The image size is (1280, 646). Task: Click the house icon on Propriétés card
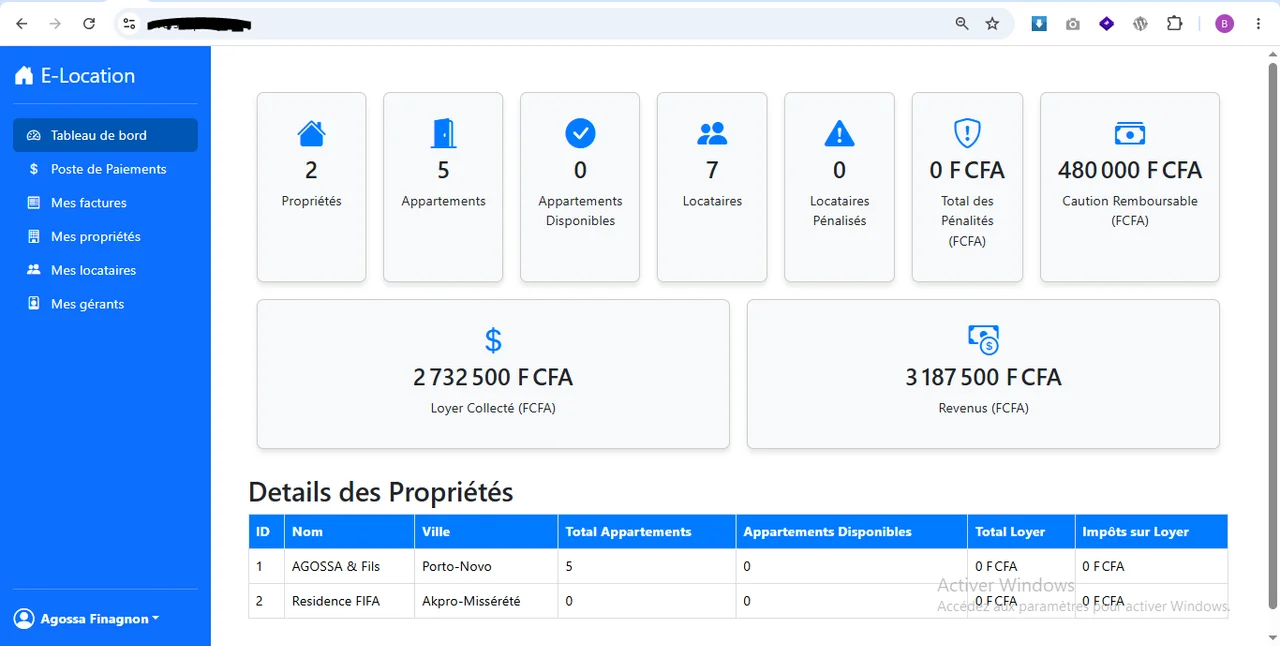pos(312,133)
